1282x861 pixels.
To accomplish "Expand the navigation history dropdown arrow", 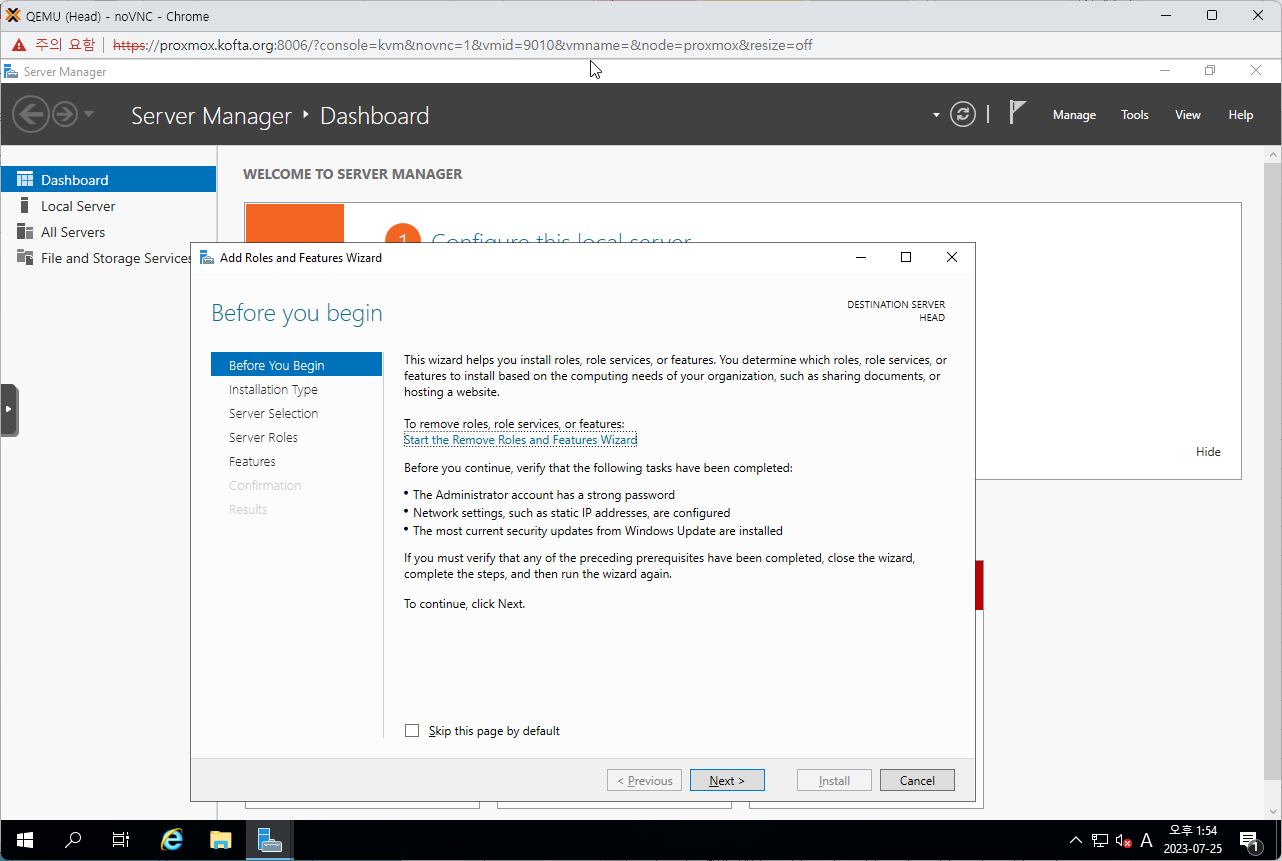I will point(89,114).
